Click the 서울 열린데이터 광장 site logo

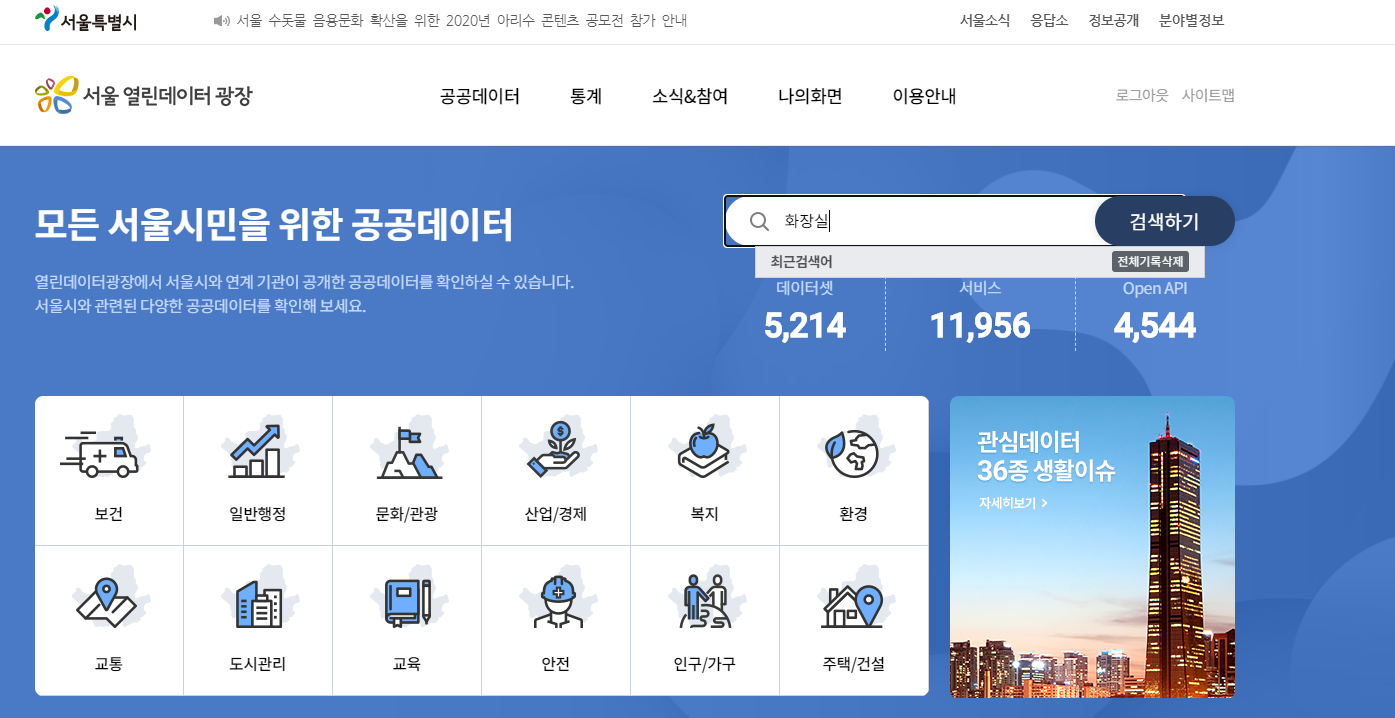[144, 96]
